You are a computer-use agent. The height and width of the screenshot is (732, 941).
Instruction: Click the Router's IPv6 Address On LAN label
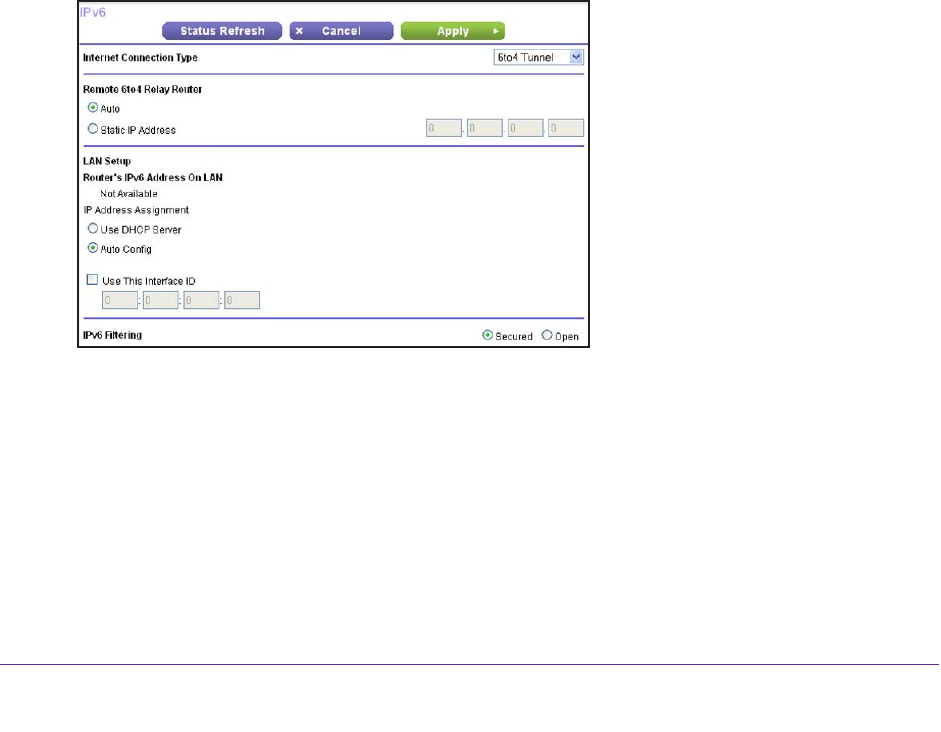pos(153,178)
